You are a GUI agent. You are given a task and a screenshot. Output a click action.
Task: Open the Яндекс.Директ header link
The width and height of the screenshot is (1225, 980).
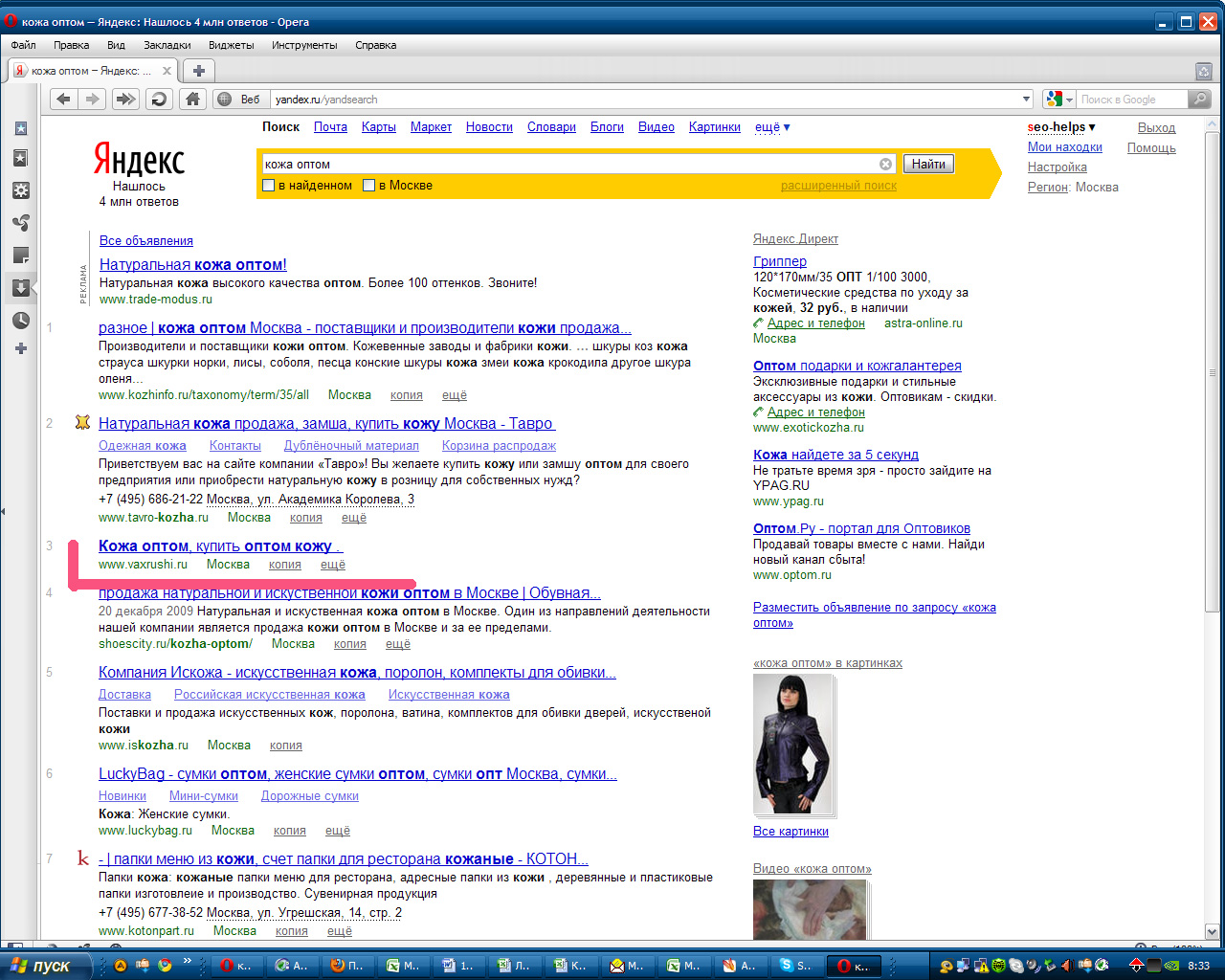tap(795, 239)
